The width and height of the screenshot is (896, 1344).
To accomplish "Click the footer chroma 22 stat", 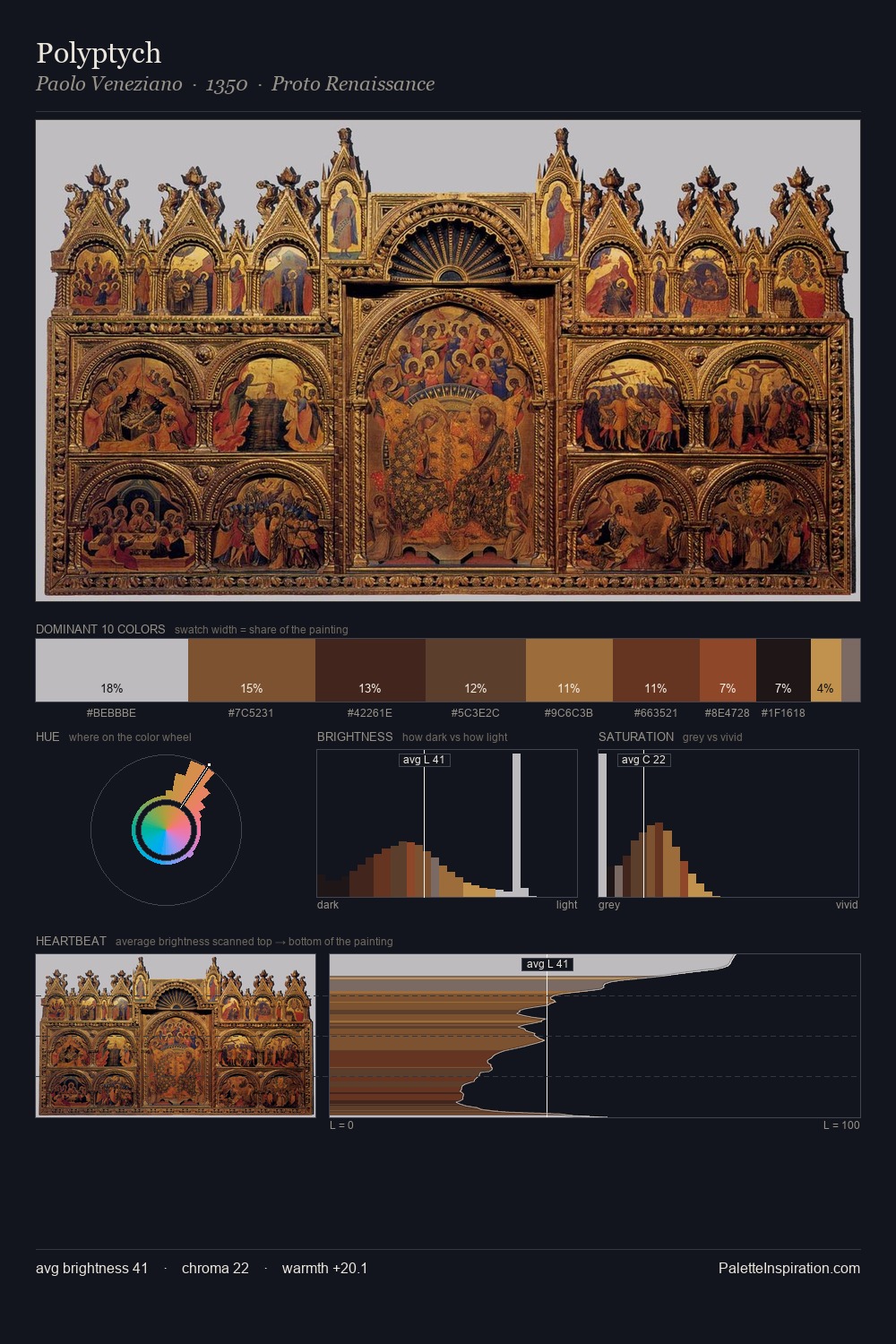I will (x=215, y=1268).
